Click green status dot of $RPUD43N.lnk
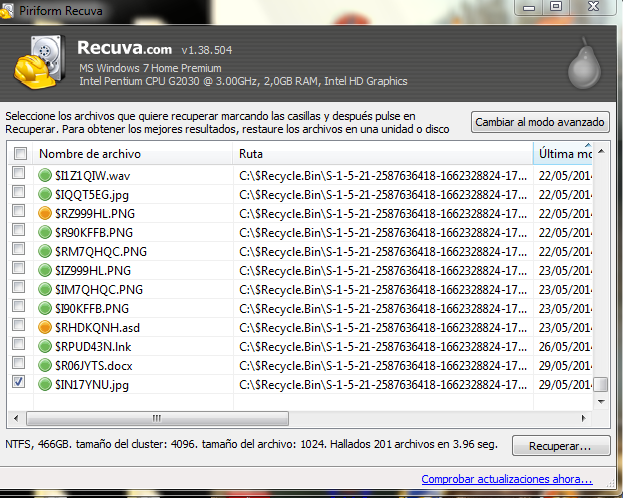This screenshot has width=623, height=498. [x=45, y=347]
